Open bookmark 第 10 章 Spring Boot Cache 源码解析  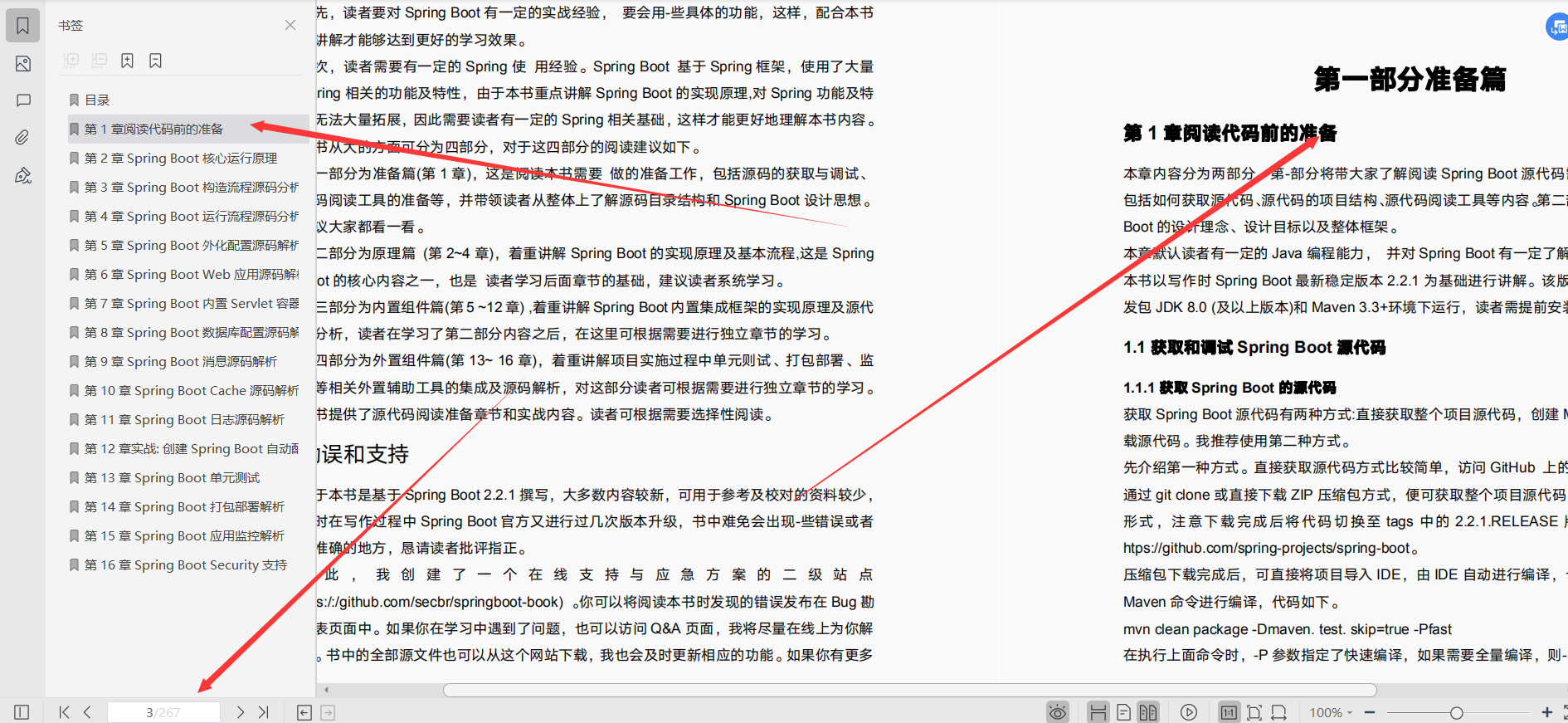point(192,390)
